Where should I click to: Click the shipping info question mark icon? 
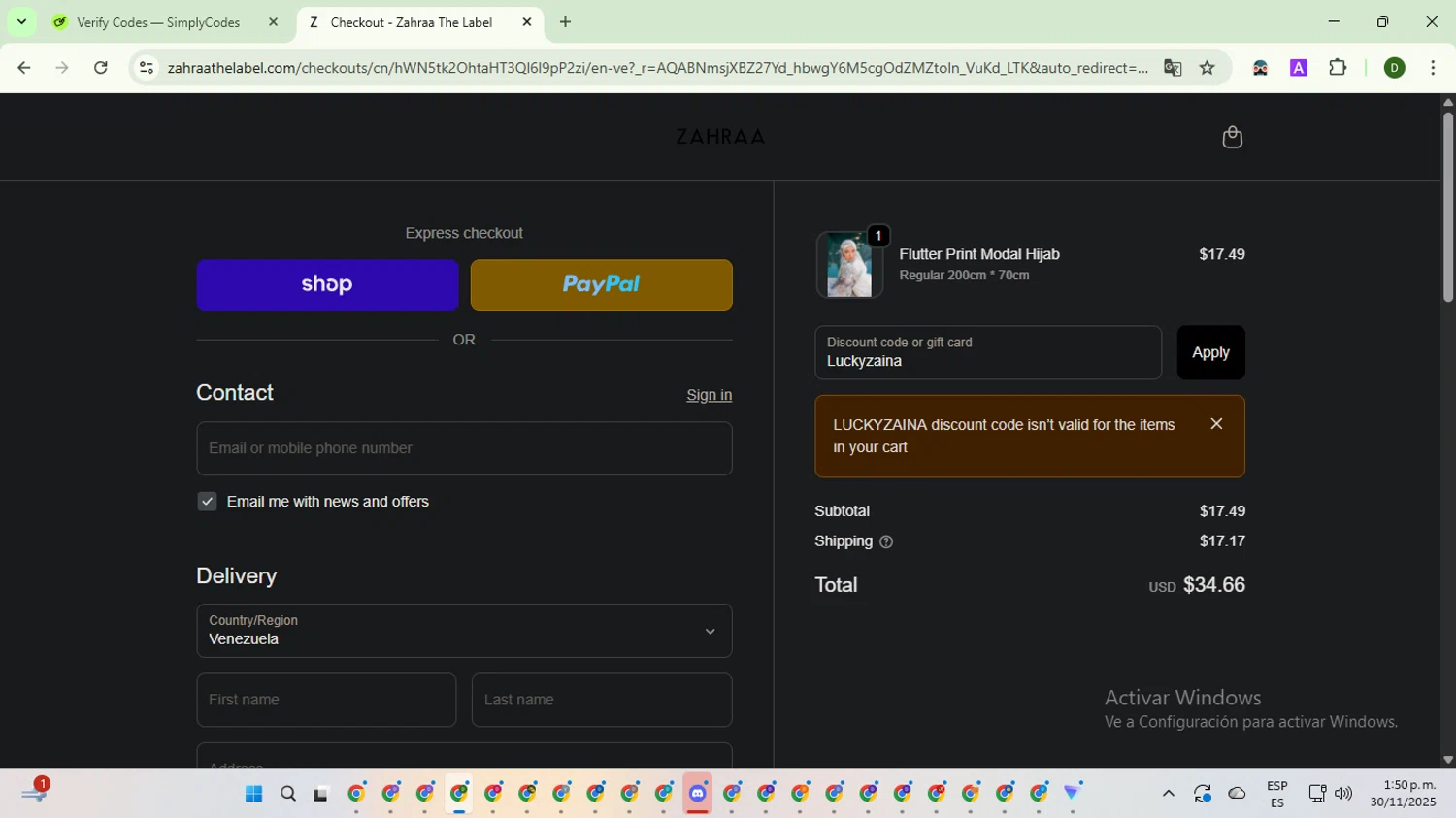click(x=885, y=541)
